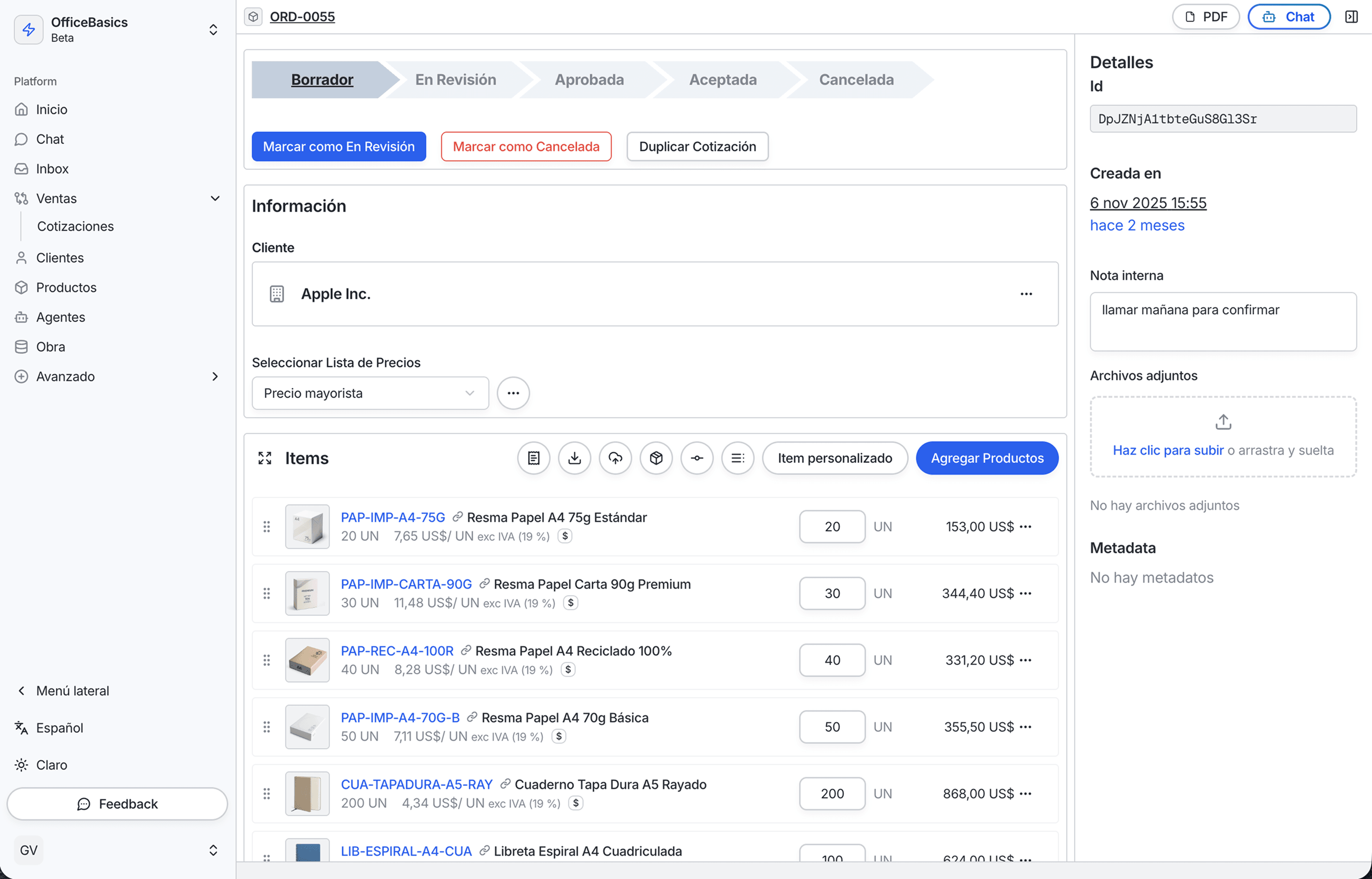
Task: Open Cotizaciones in the sidebar
Action: (x=75, y=226)
